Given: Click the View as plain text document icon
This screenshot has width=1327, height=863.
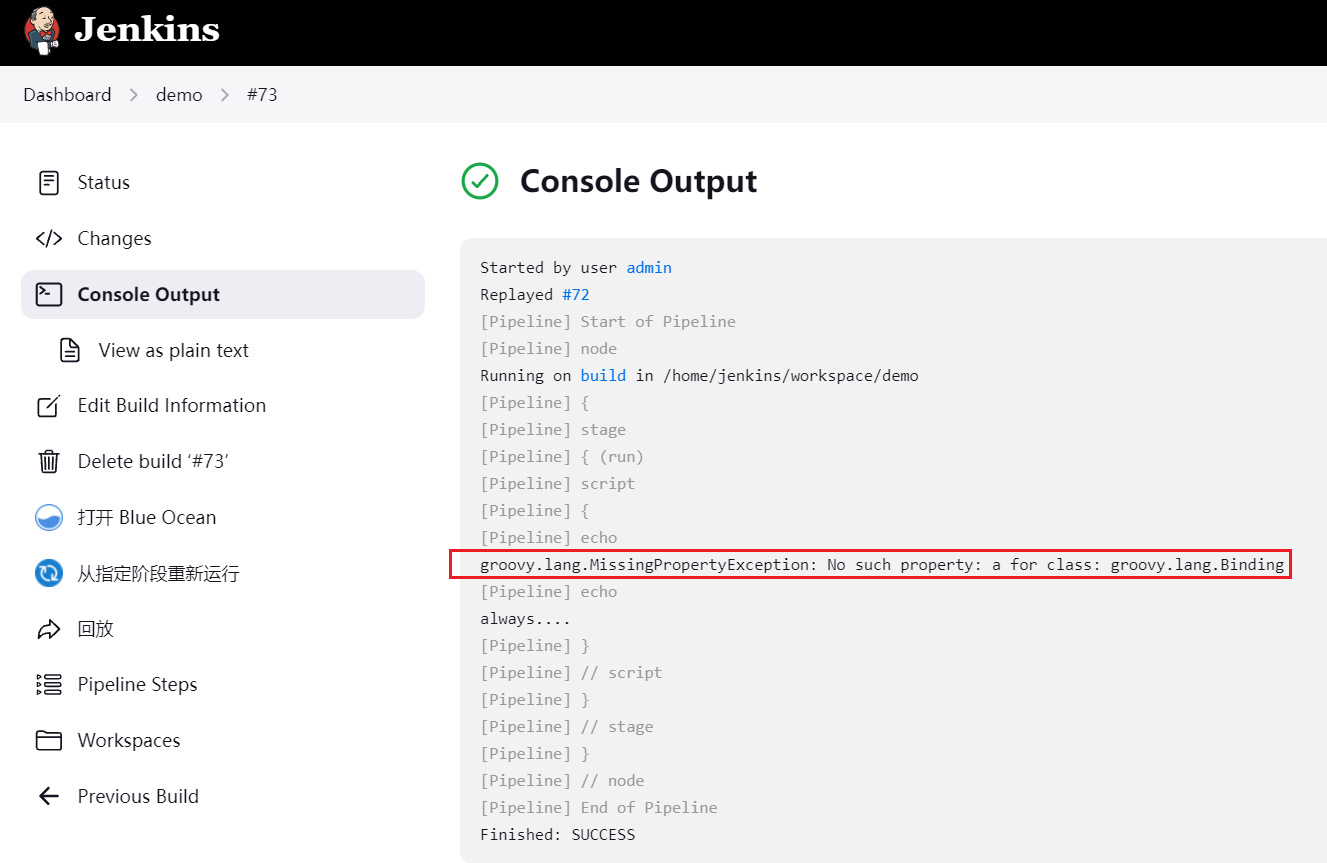Looking at the screenshot, I should pos(70,350).
